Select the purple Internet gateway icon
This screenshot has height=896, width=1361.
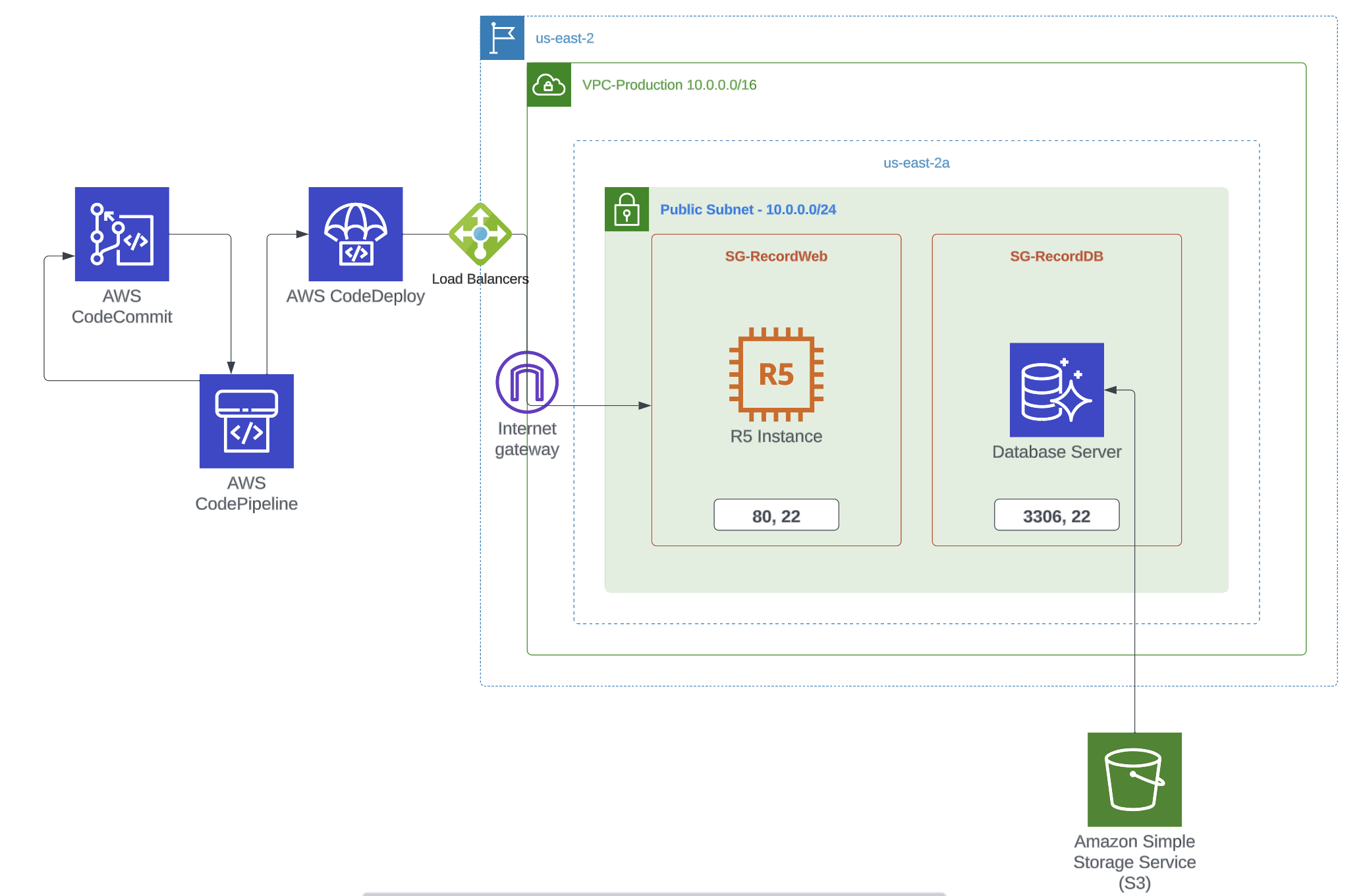[527, 382]
